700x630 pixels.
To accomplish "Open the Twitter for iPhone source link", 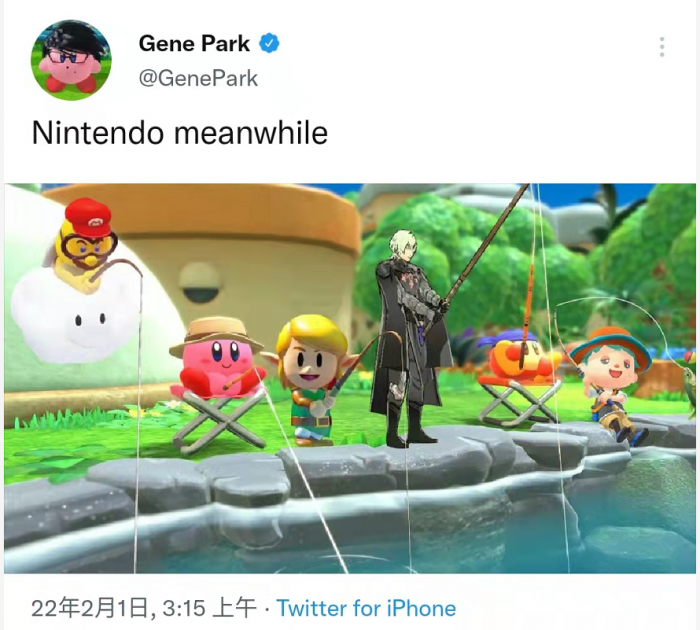I will (366, 608).
